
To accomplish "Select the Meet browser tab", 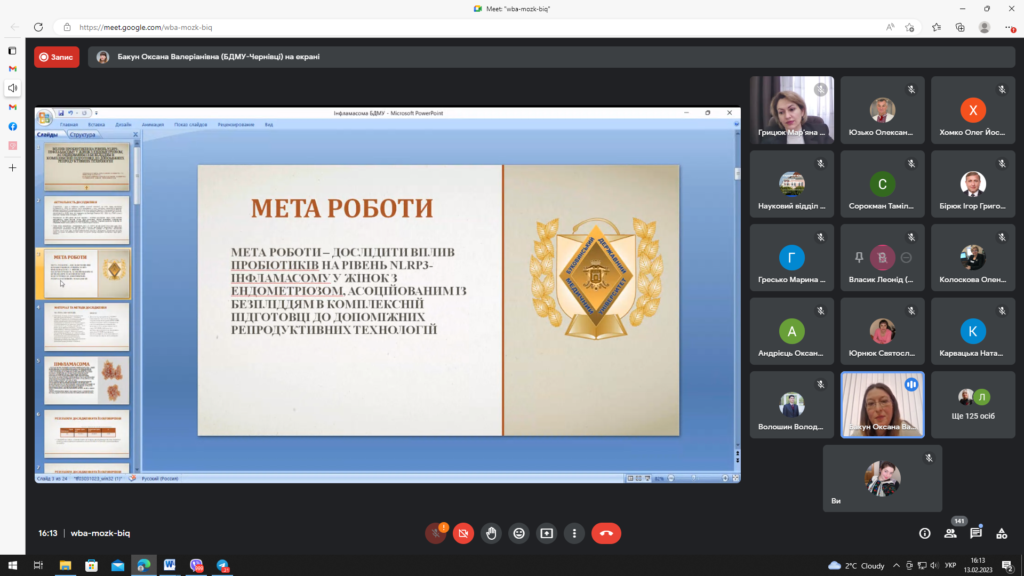I will [x=511, y=8].
